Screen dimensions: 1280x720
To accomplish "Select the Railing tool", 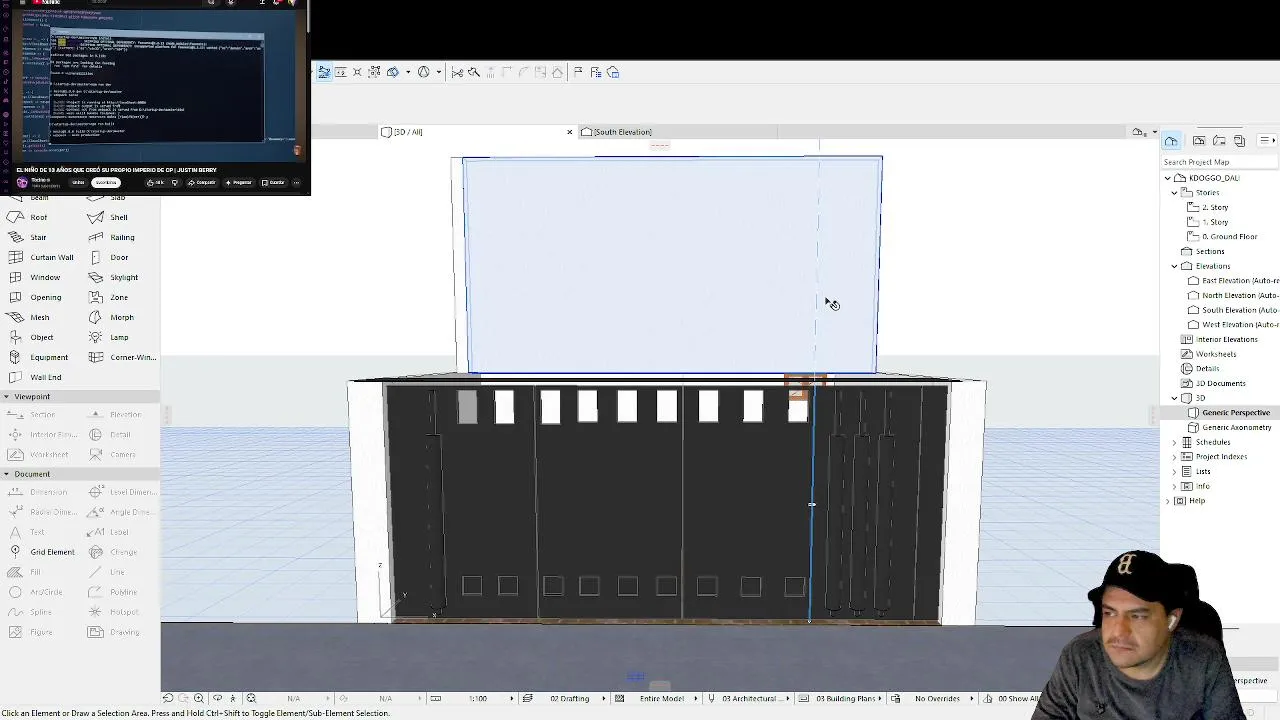I will point(111,237).
